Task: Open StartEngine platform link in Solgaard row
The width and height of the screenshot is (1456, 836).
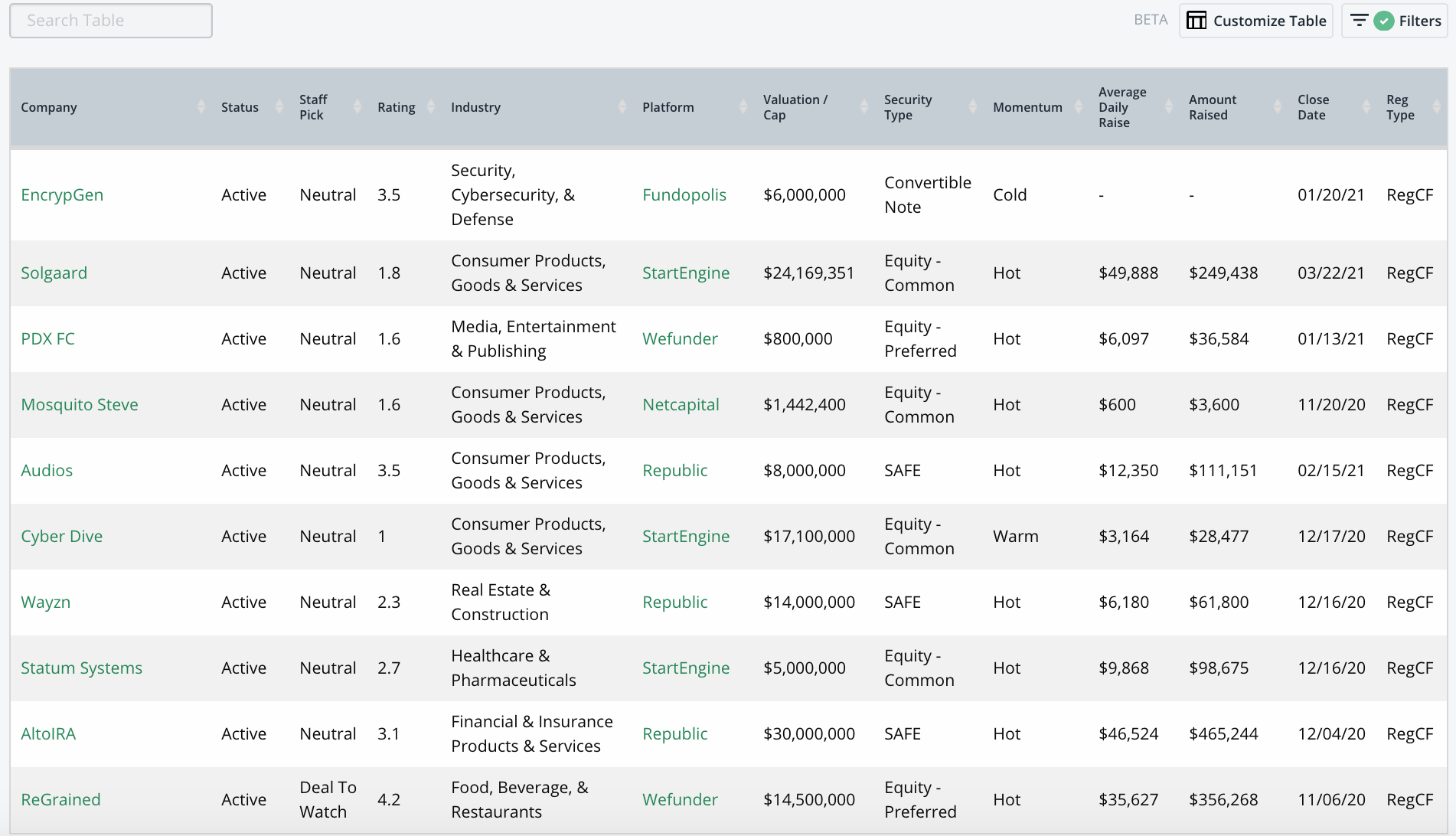Action: click(x=686, y=273)
